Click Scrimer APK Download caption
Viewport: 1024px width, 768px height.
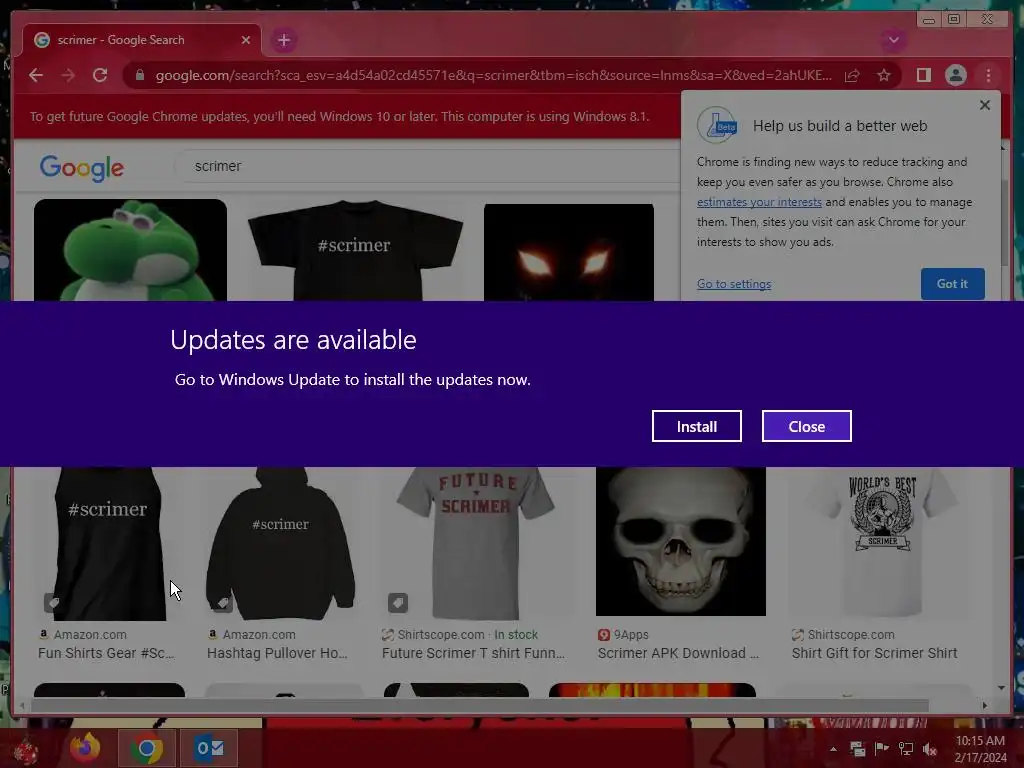click(678, 653)
